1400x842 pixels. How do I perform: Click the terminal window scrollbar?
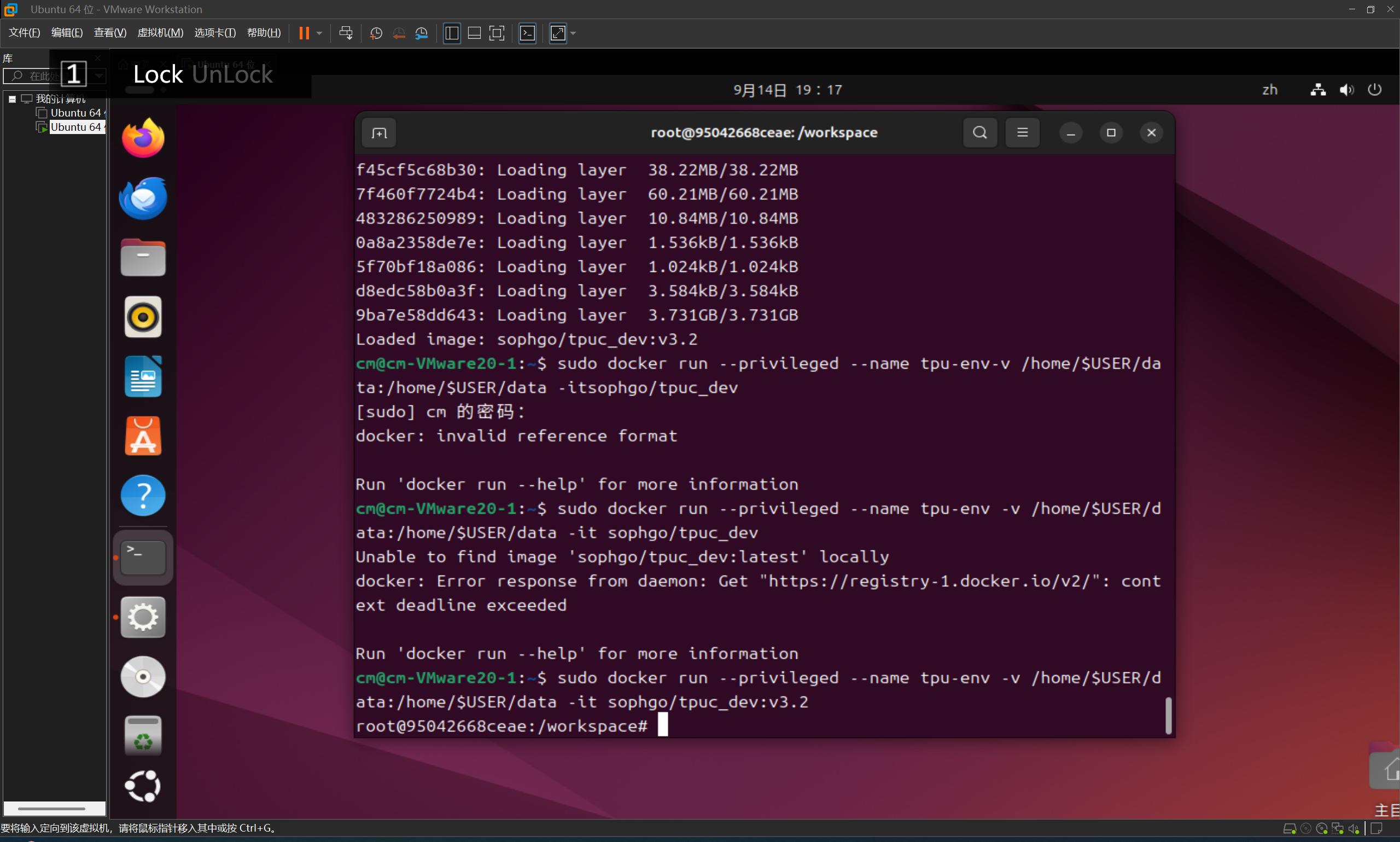pyautogui.click(x=1168, y=715)
